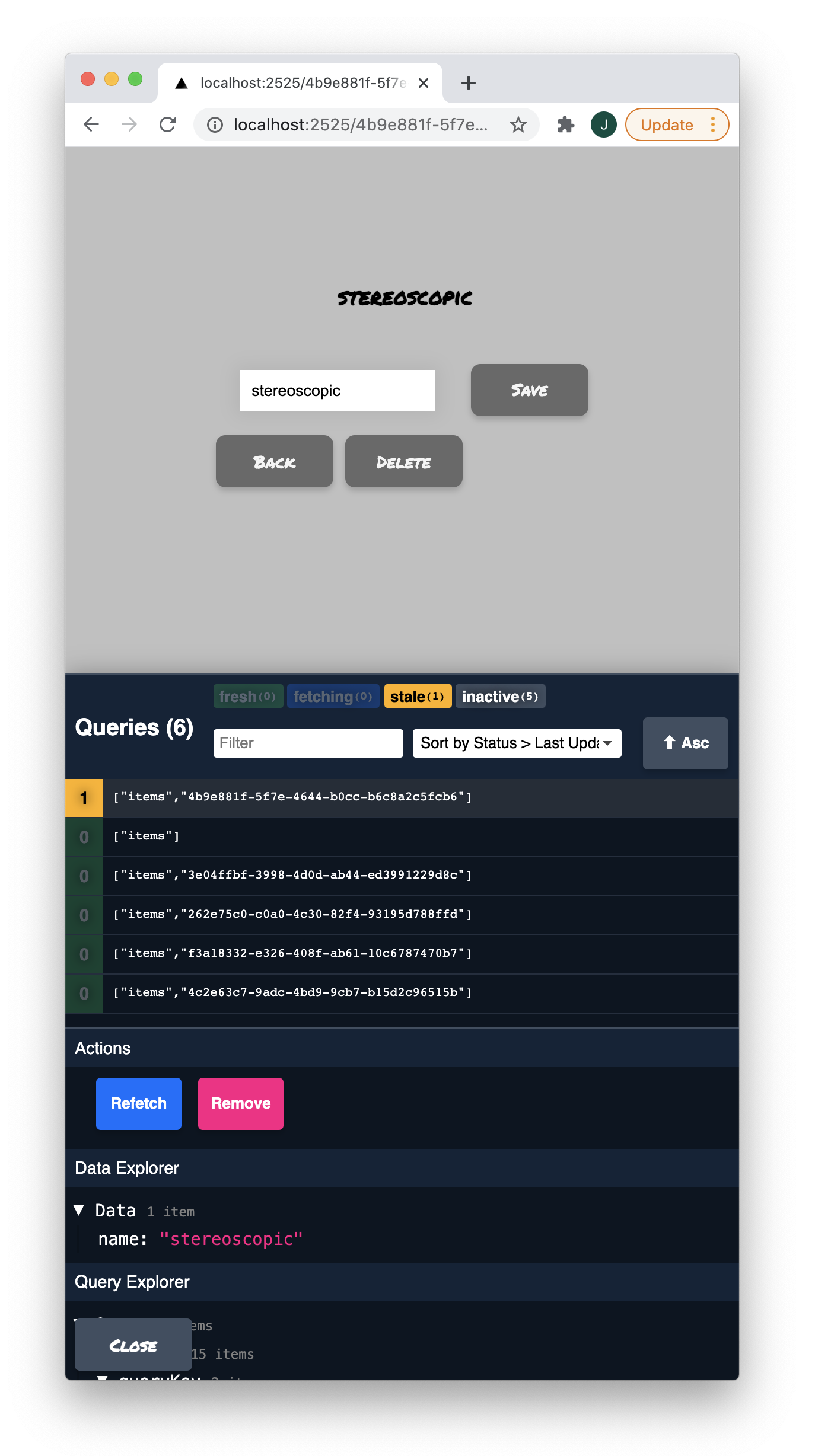
Task: Click the STEREOSCOPIC page title
Action: pos(405,298)
